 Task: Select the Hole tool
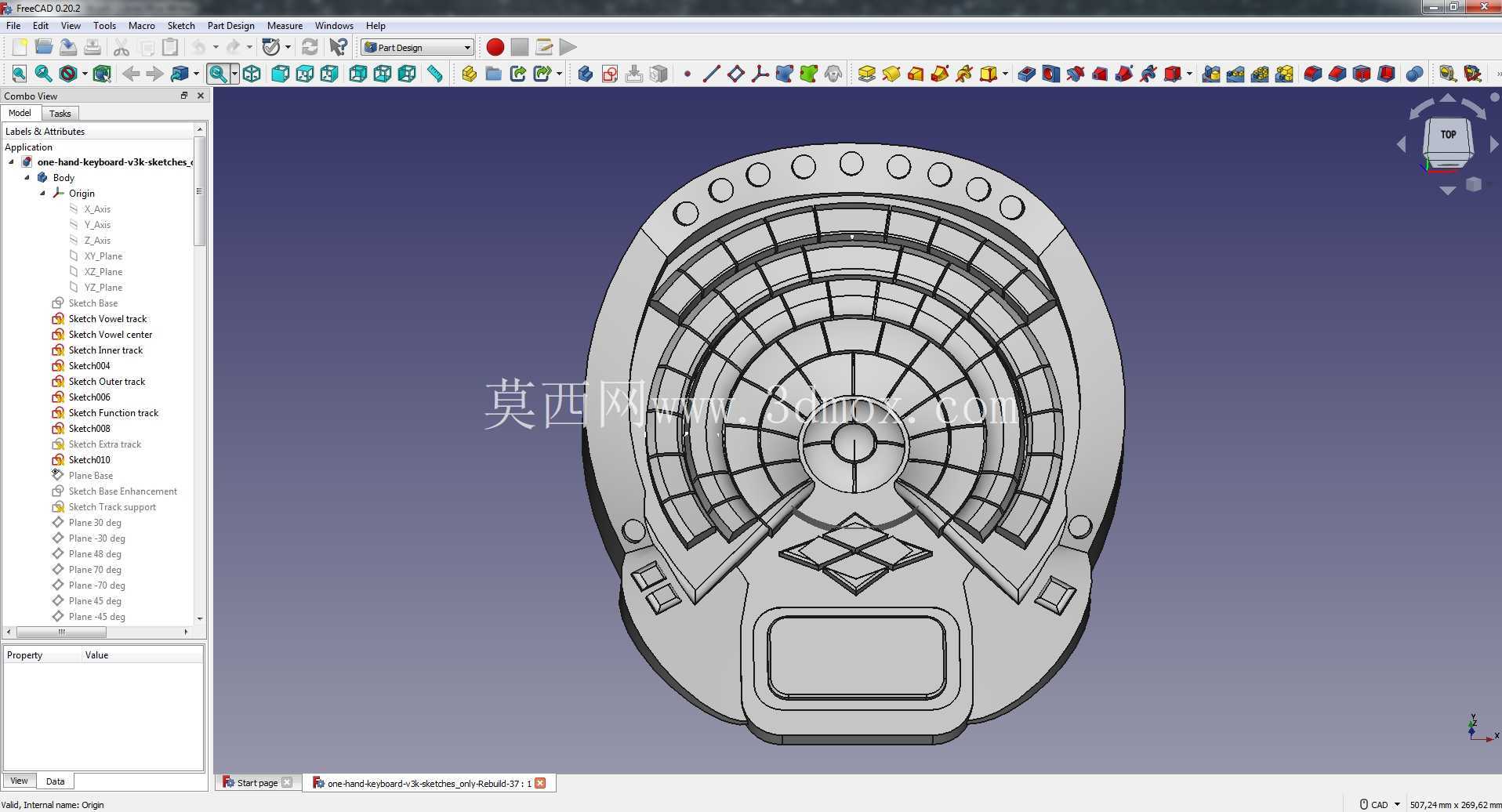1050,74
